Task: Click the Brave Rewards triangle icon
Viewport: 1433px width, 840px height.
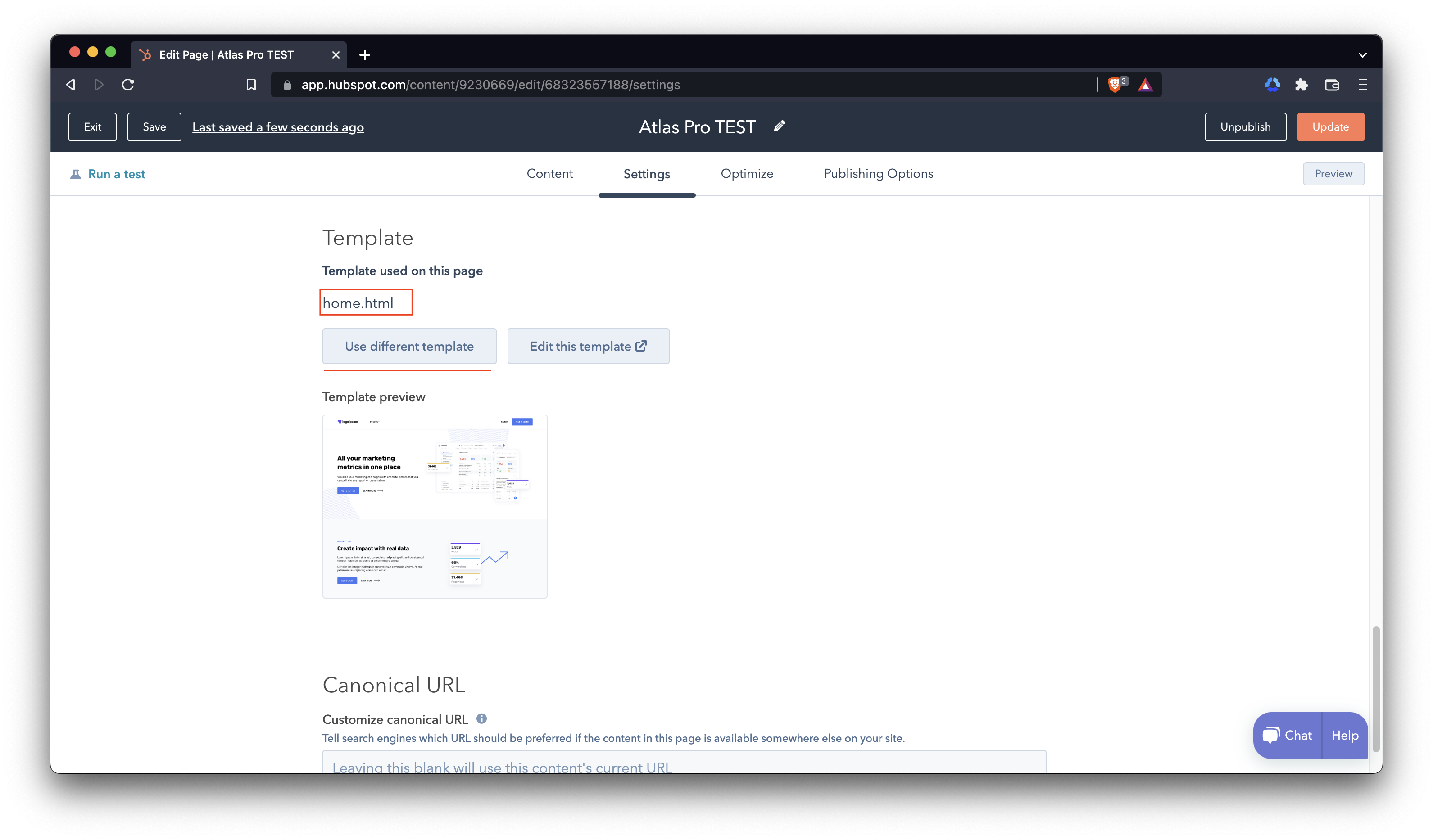Action: point(1145,85)
